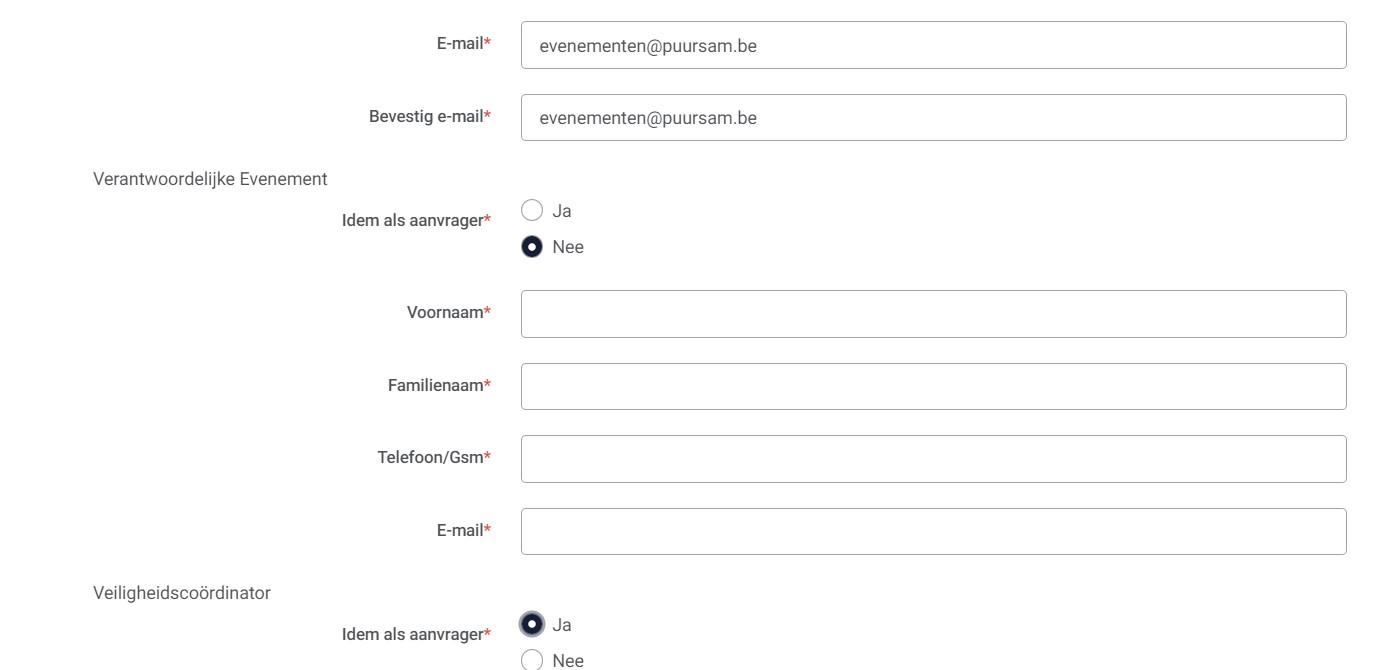Click Idem als aanvrager label under Verantwoordelijke Evenement

click(x=413, y=221)
